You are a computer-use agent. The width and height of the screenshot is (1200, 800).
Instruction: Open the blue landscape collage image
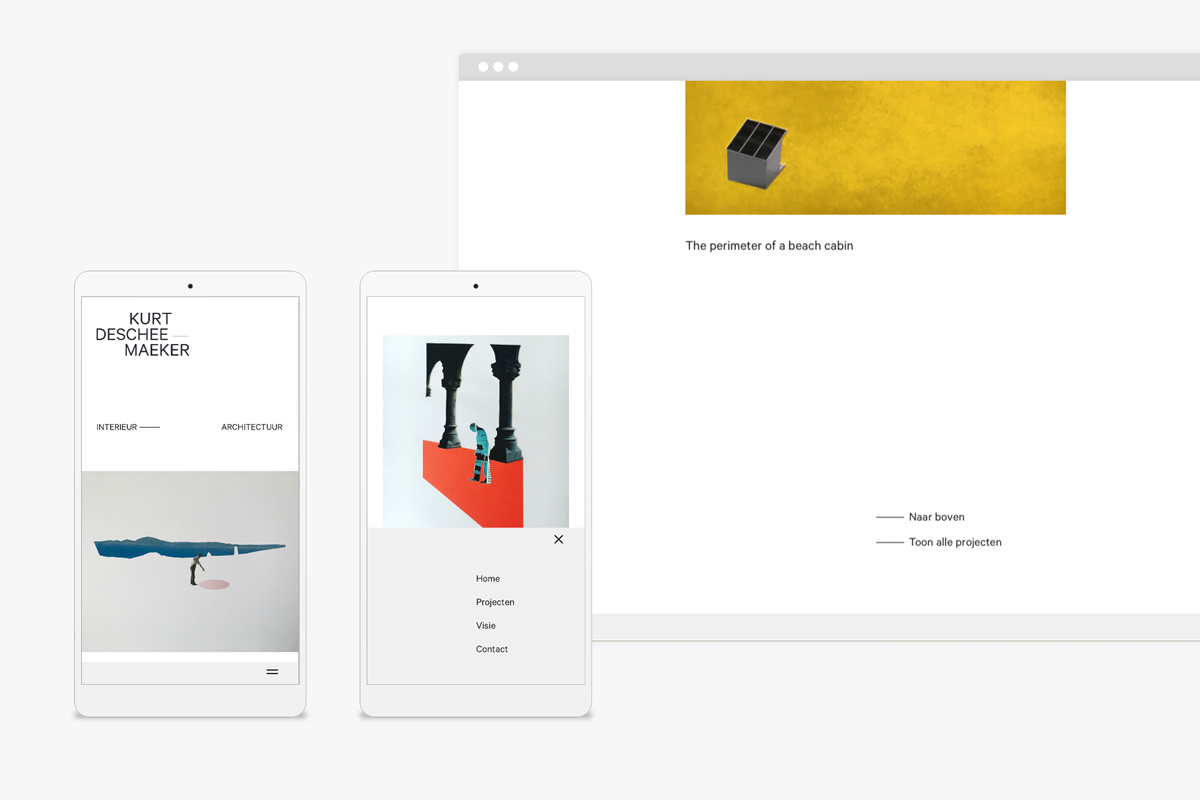pos(190,562)
